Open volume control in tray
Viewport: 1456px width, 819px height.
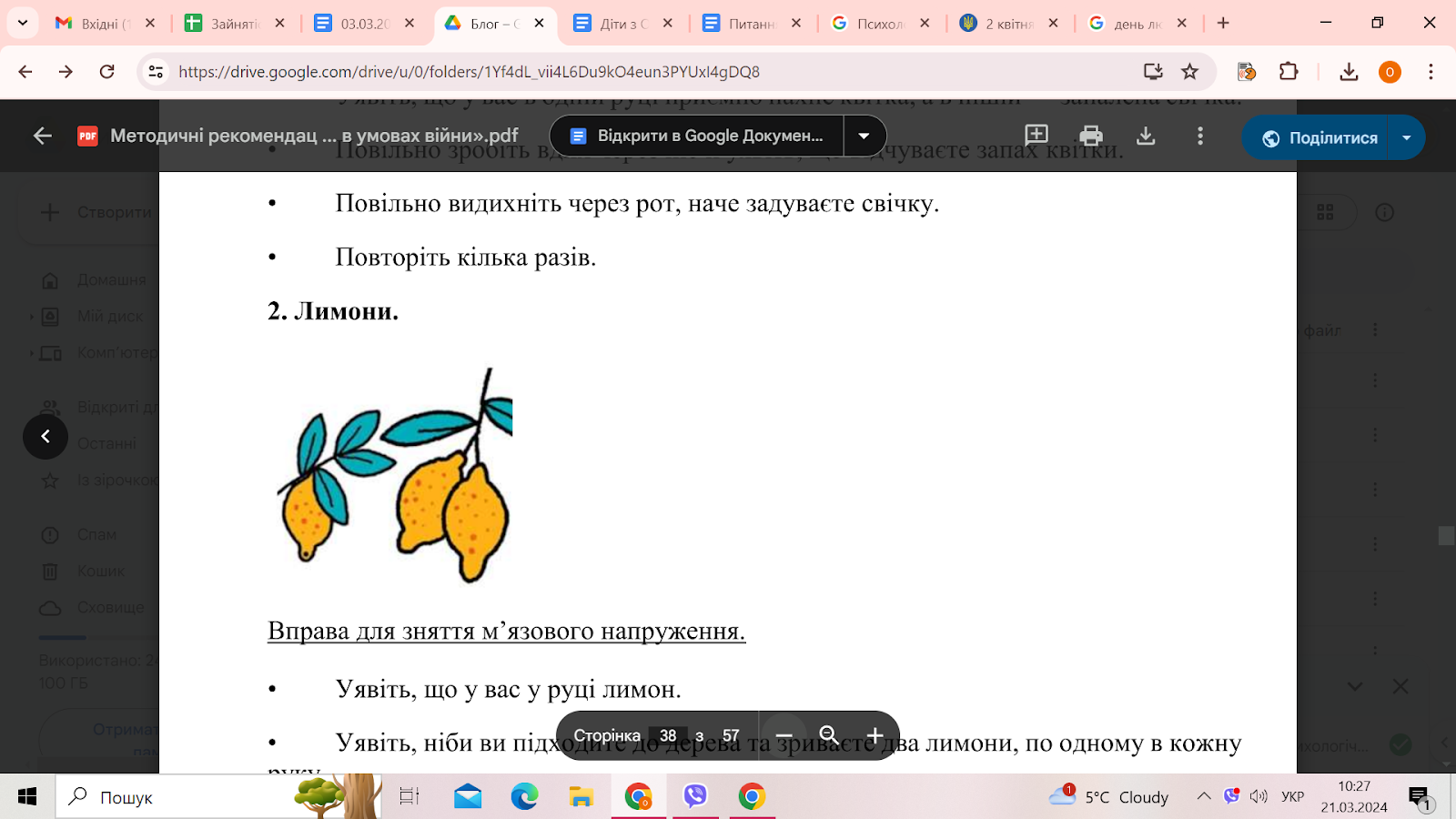[1259, 796]
